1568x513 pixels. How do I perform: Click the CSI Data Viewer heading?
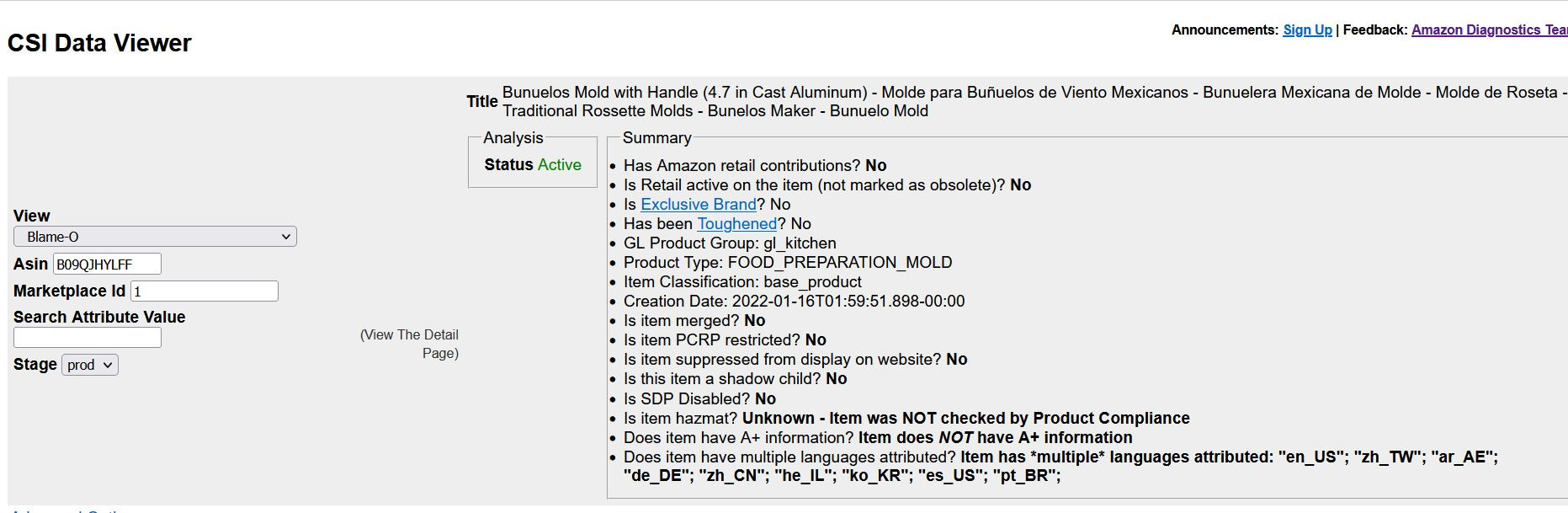click(x=99, y=43)
